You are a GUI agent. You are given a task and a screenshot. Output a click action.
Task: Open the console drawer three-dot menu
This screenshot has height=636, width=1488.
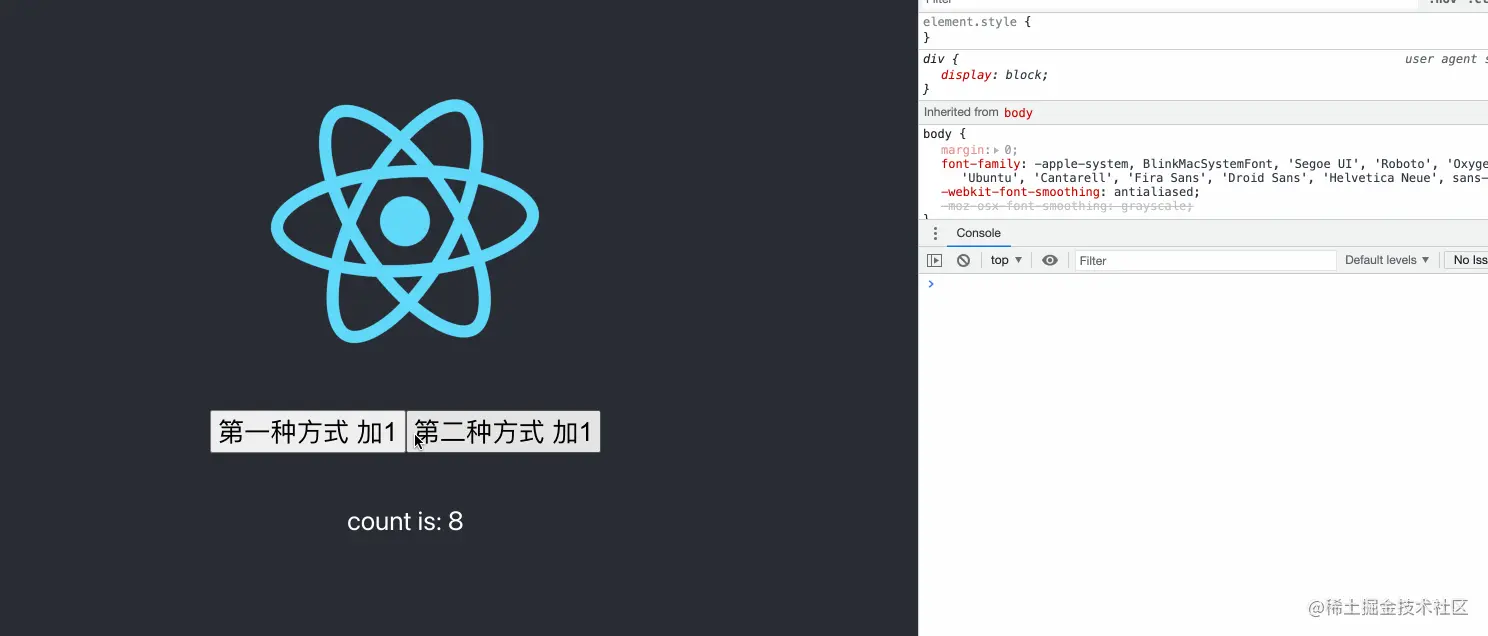click(x=936, y=233)
